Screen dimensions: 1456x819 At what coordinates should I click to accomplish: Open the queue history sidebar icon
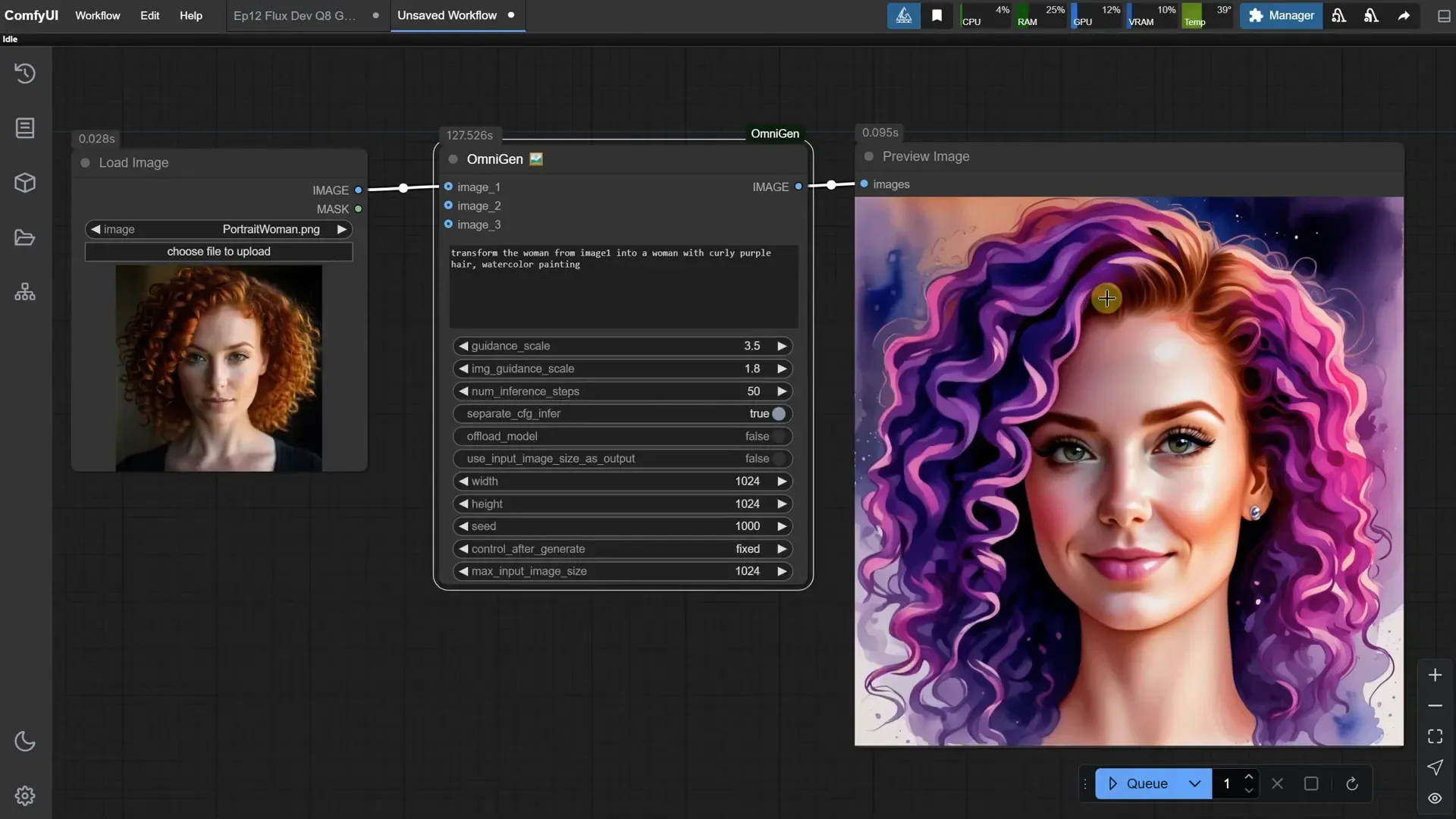pos(25,74)
